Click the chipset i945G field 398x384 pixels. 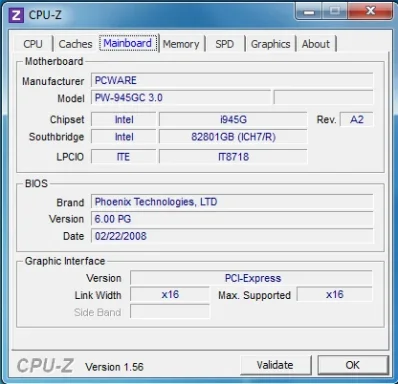click(233, 119)
